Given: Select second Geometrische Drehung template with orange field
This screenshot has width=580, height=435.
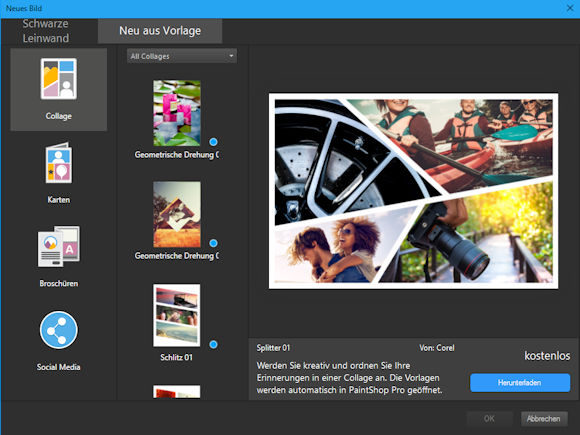Looking at the screenshot, I should (177, 214).
